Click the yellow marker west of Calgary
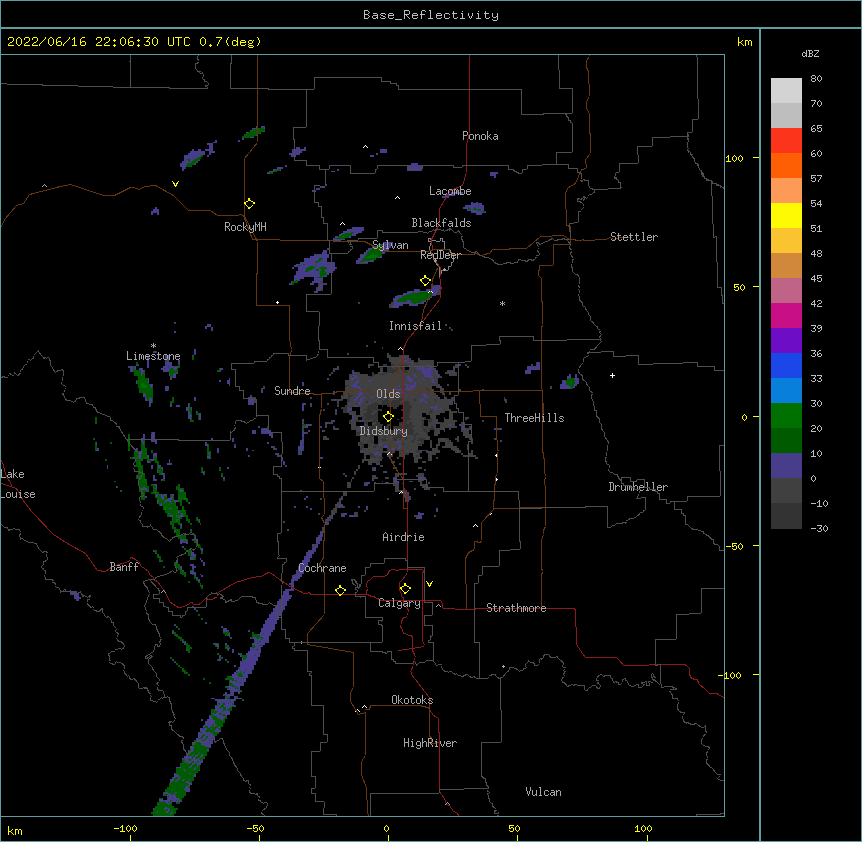Viewport: 862px width, 842px height. tap(340, 590)
